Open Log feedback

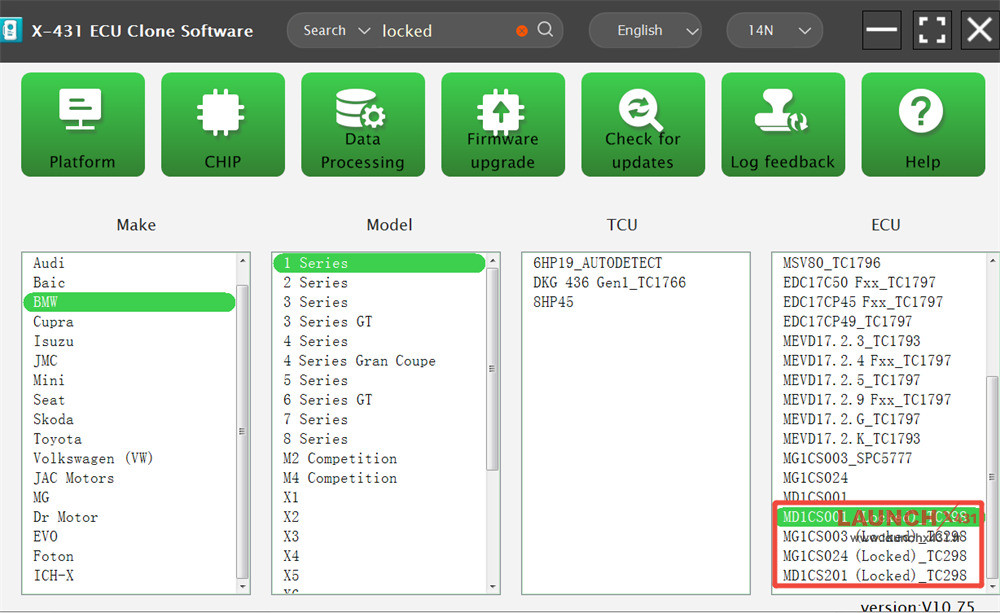783,124
